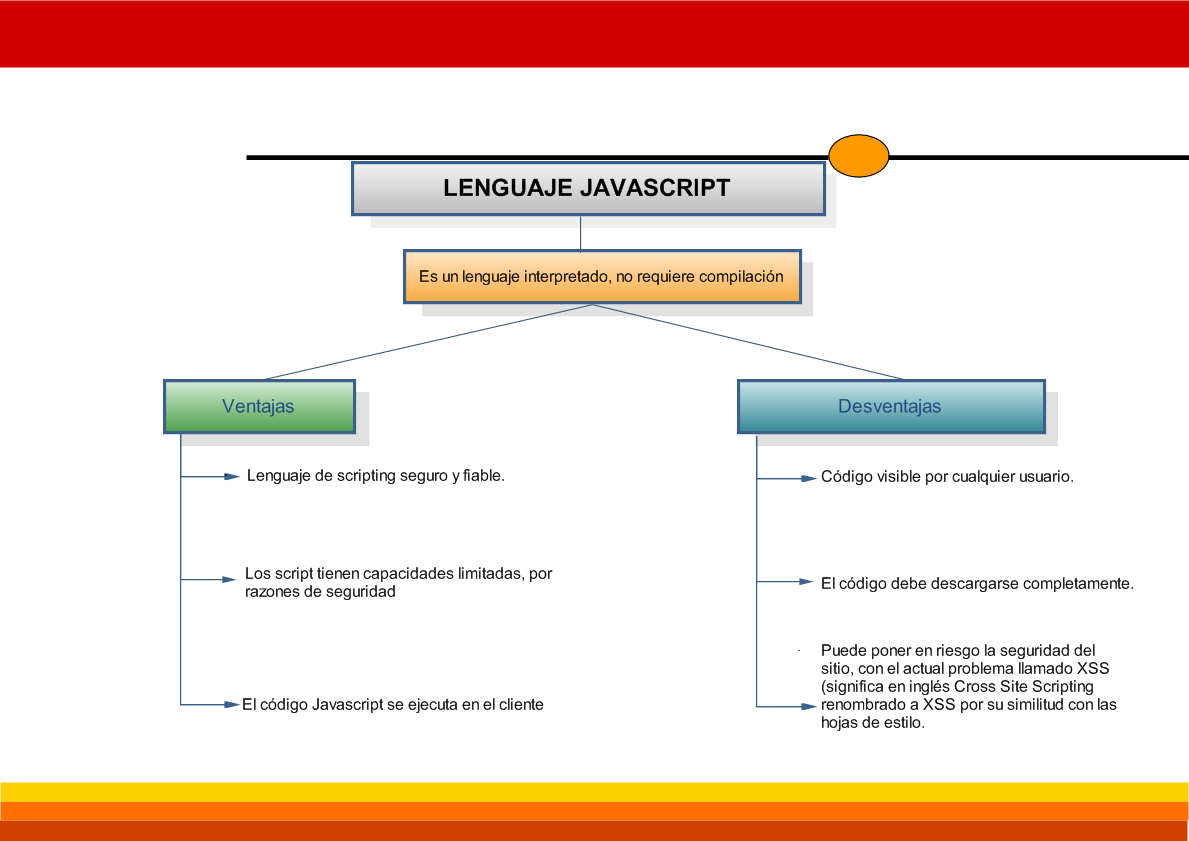Click "El código Javascript se ejecuta en el cliente"

coord(393,705)
